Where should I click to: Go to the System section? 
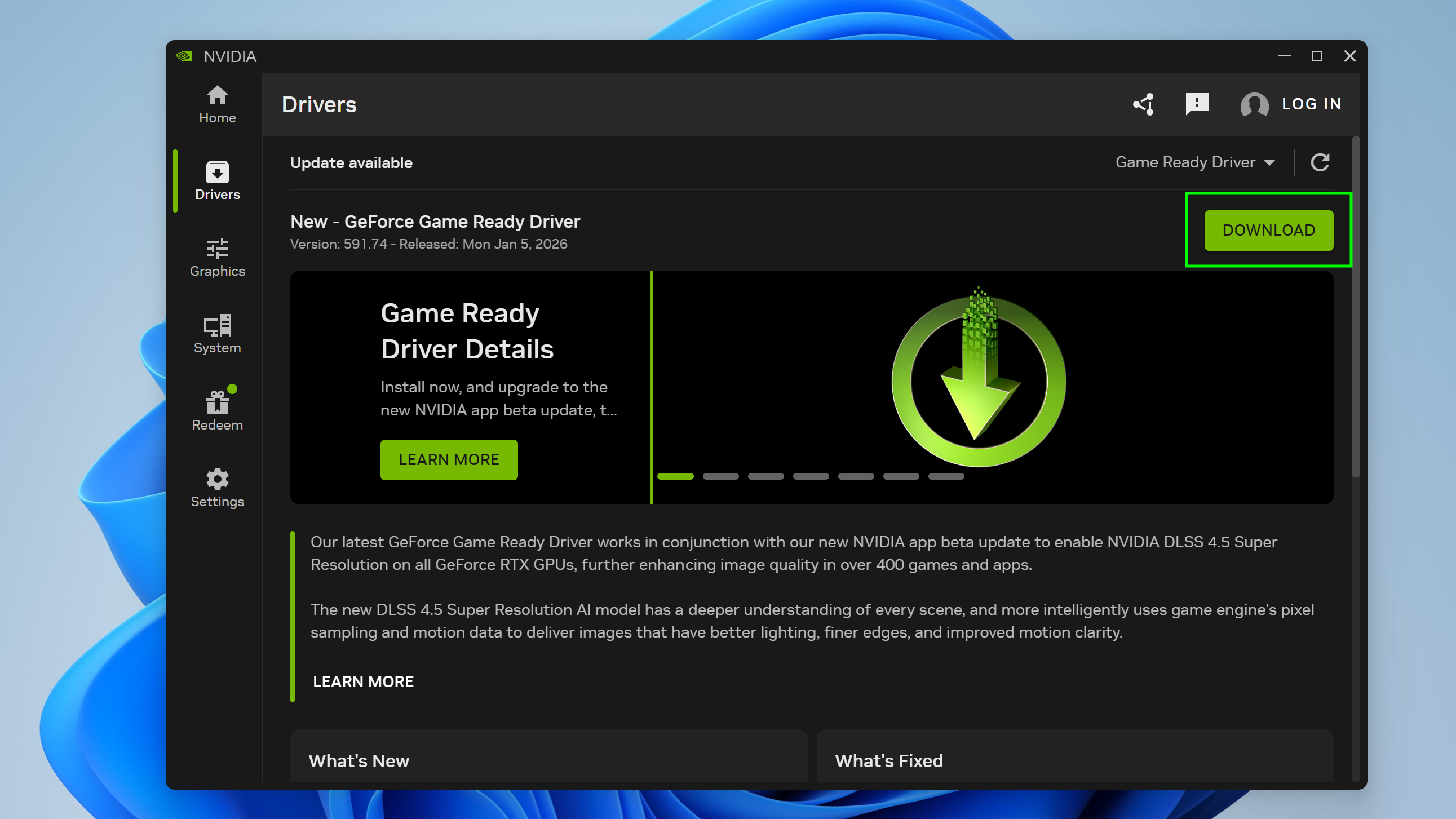(217, 334)
